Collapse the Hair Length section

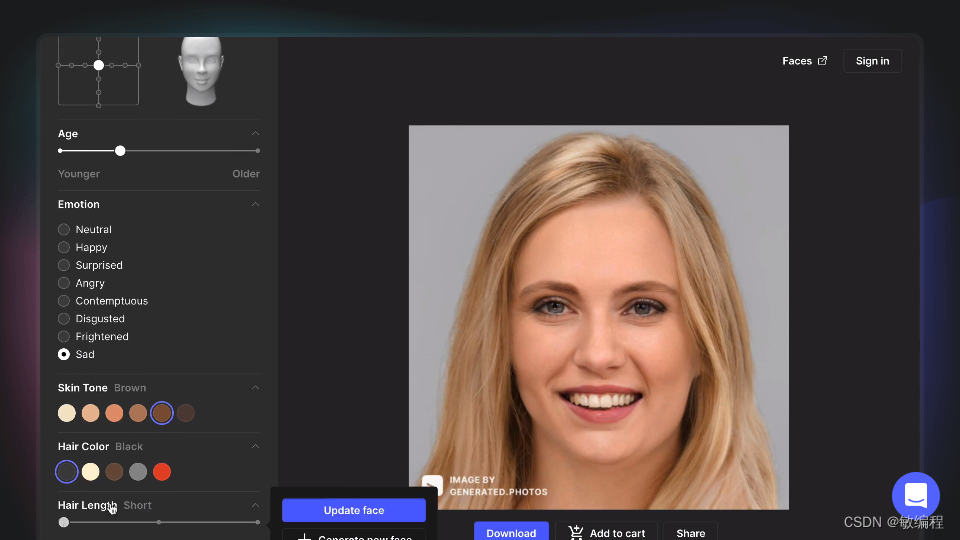tap(255, 505)
